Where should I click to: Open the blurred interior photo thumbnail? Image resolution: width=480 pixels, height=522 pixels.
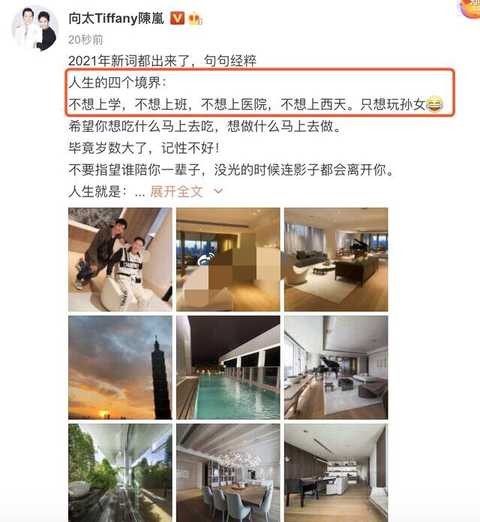[x=228, y=259]
